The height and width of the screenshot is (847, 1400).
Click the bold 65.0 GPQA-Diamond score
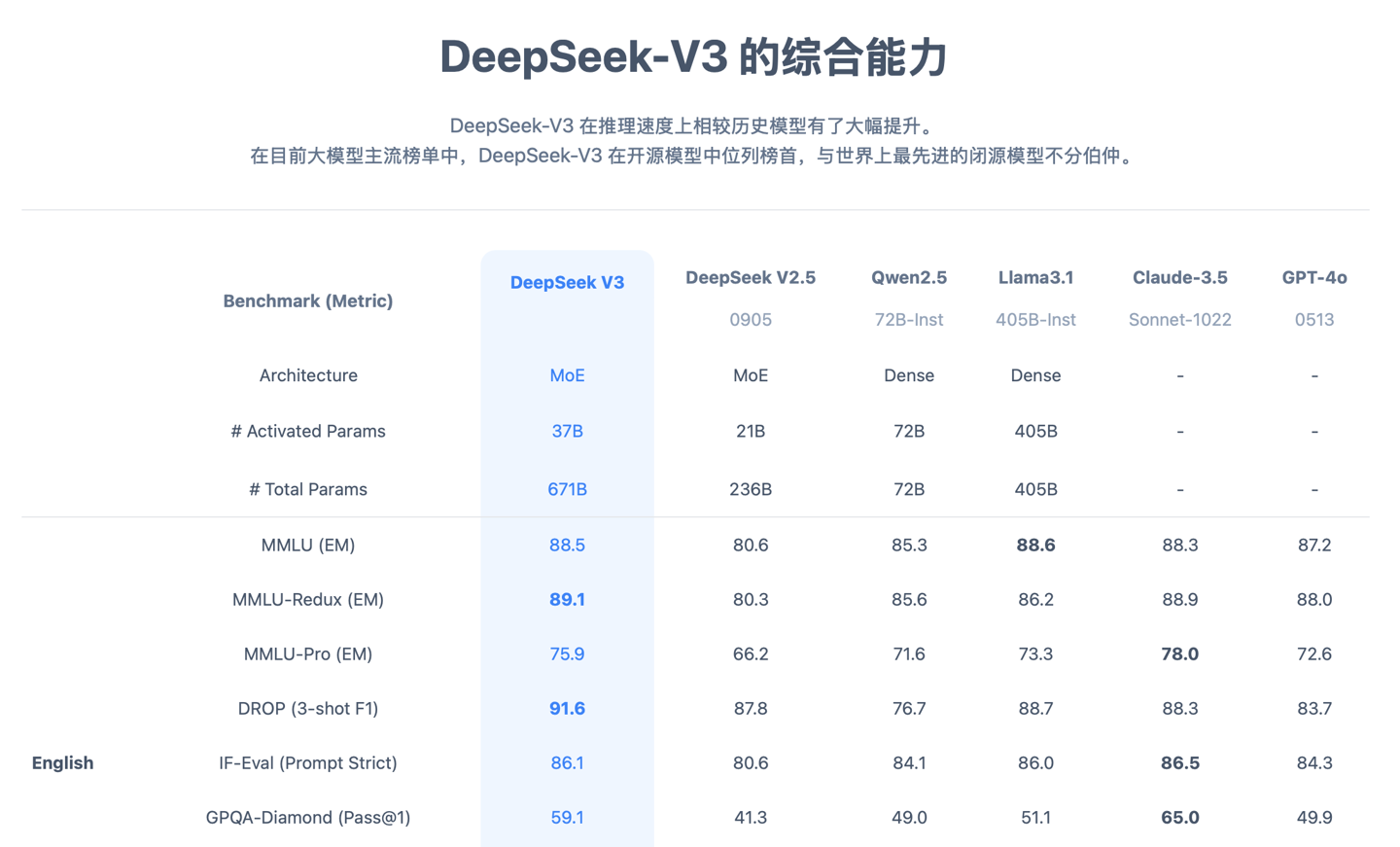1179,818
